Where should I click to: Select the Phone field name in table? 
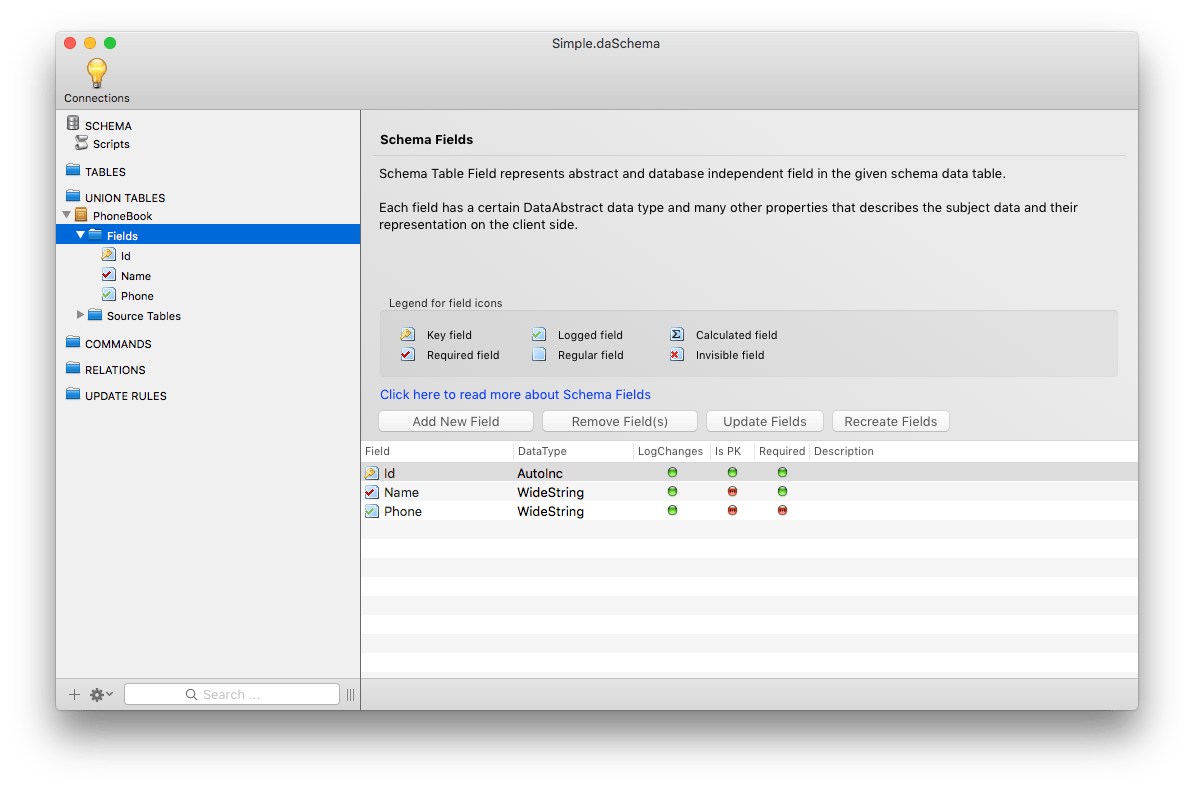[x=403, y=511]
